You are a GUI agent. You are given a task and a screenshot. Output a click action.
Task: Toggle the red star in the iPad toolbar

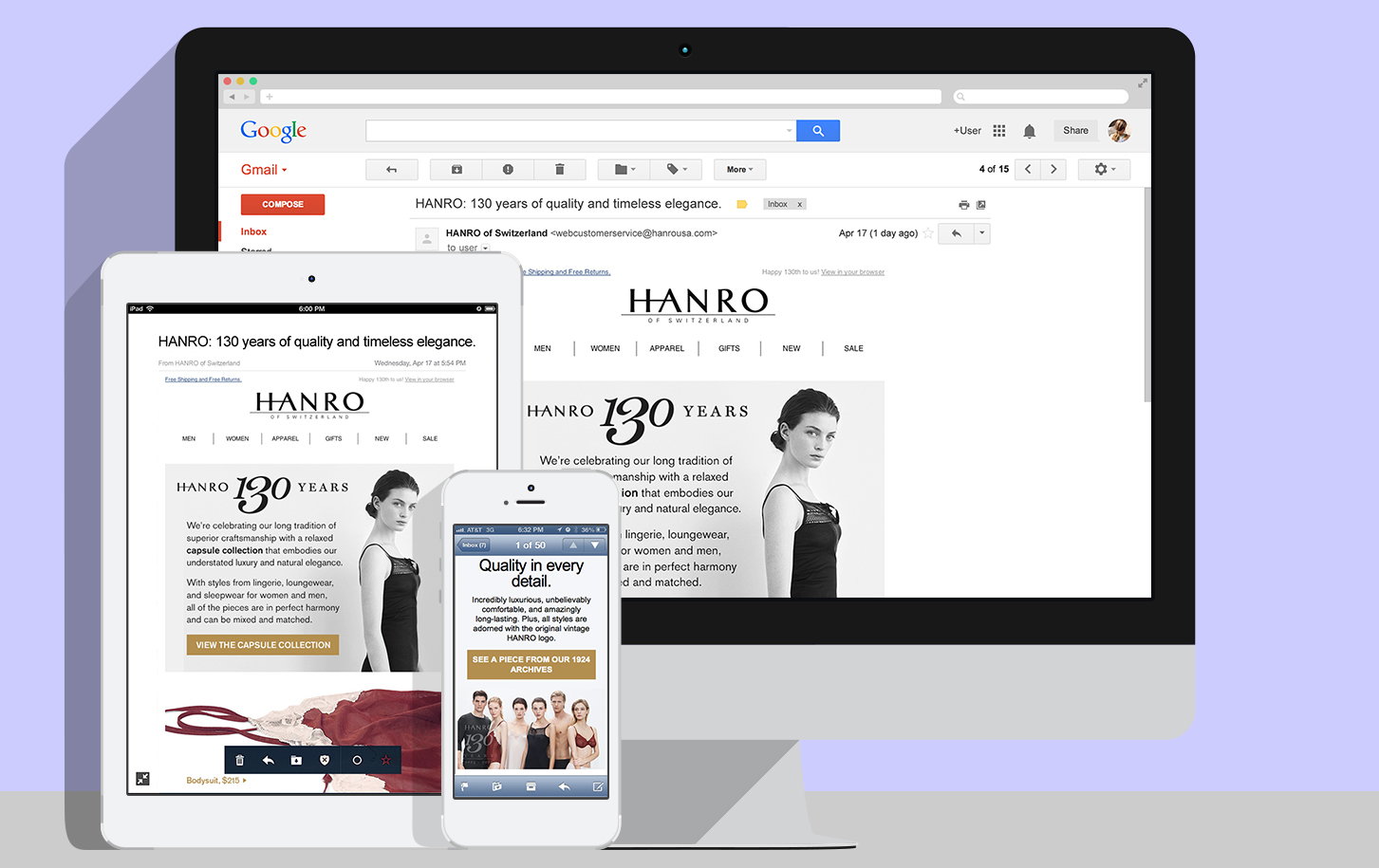pos(386,760)
